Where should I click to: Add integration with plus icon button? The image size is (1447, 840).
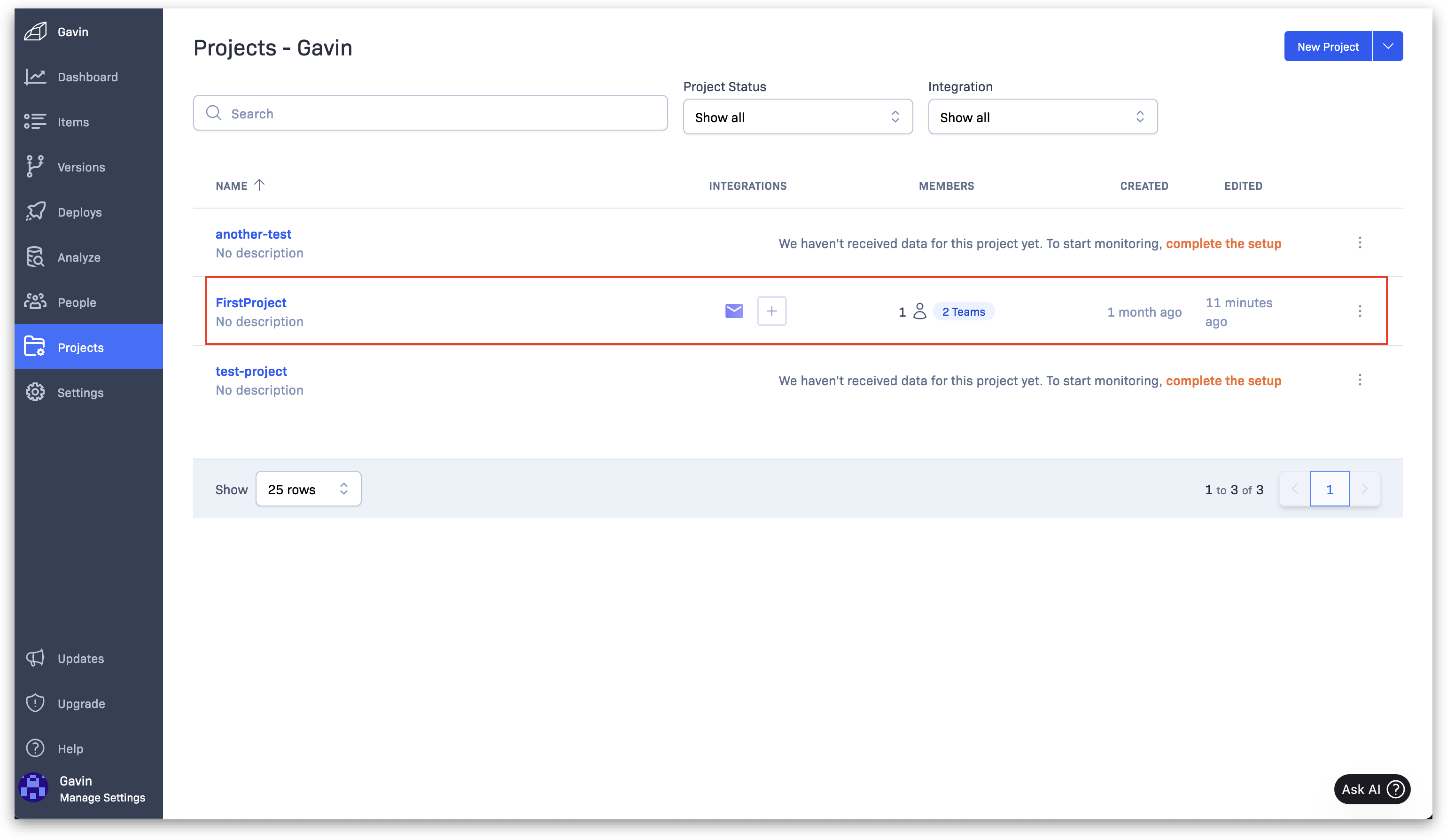(x=771, y=311)
